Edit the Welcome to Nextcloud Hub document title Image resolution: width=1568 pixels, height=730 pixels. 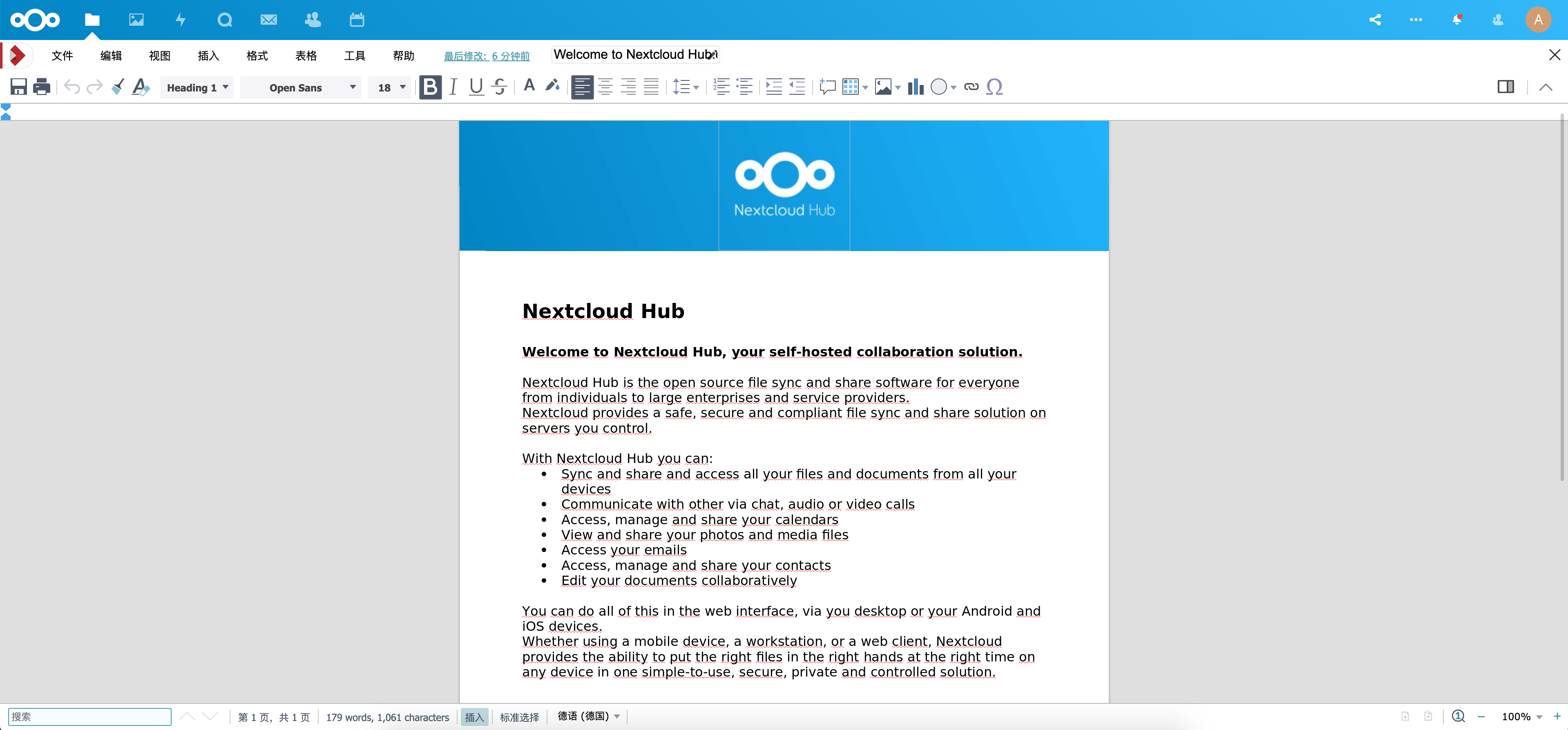pos(635,55)
